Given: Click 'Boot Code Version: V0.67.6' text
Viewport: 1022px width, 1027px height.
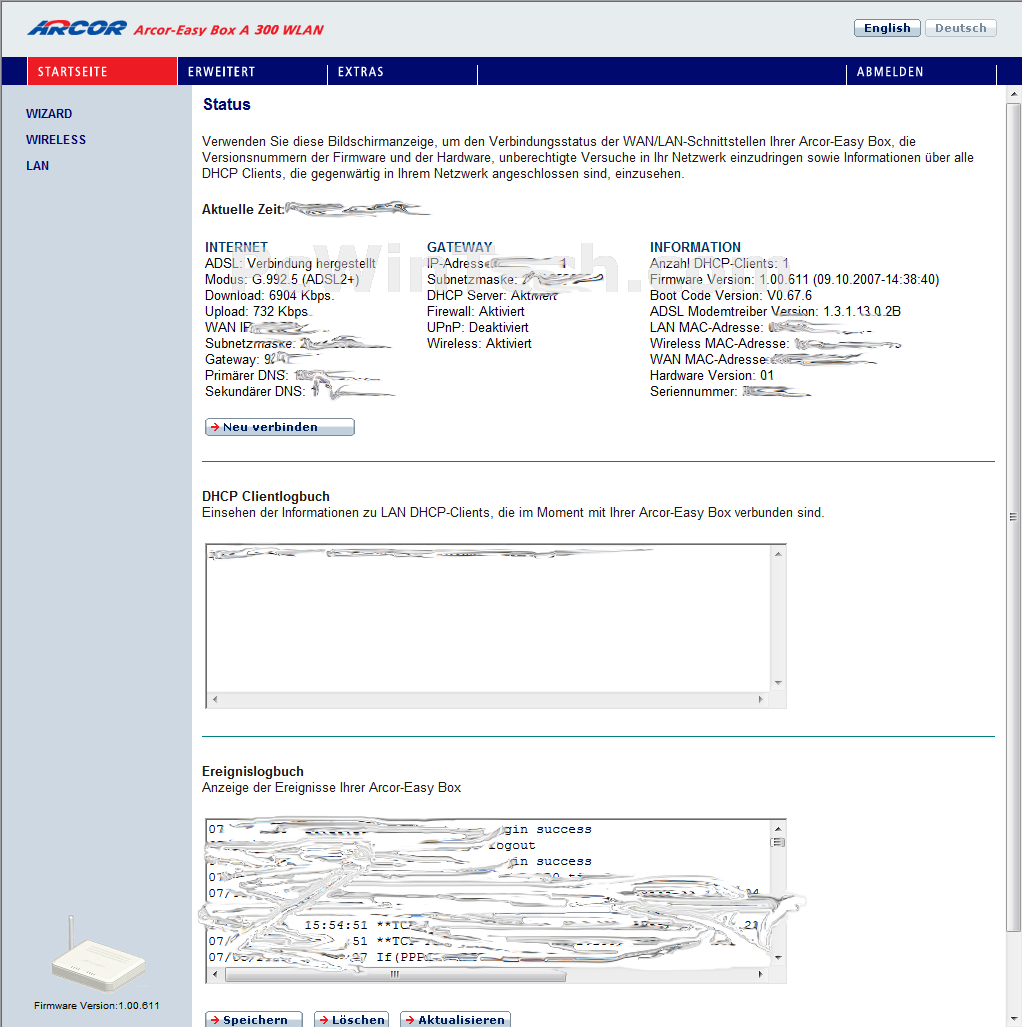Looking at the screenshot, I should [x=730, y=295].
